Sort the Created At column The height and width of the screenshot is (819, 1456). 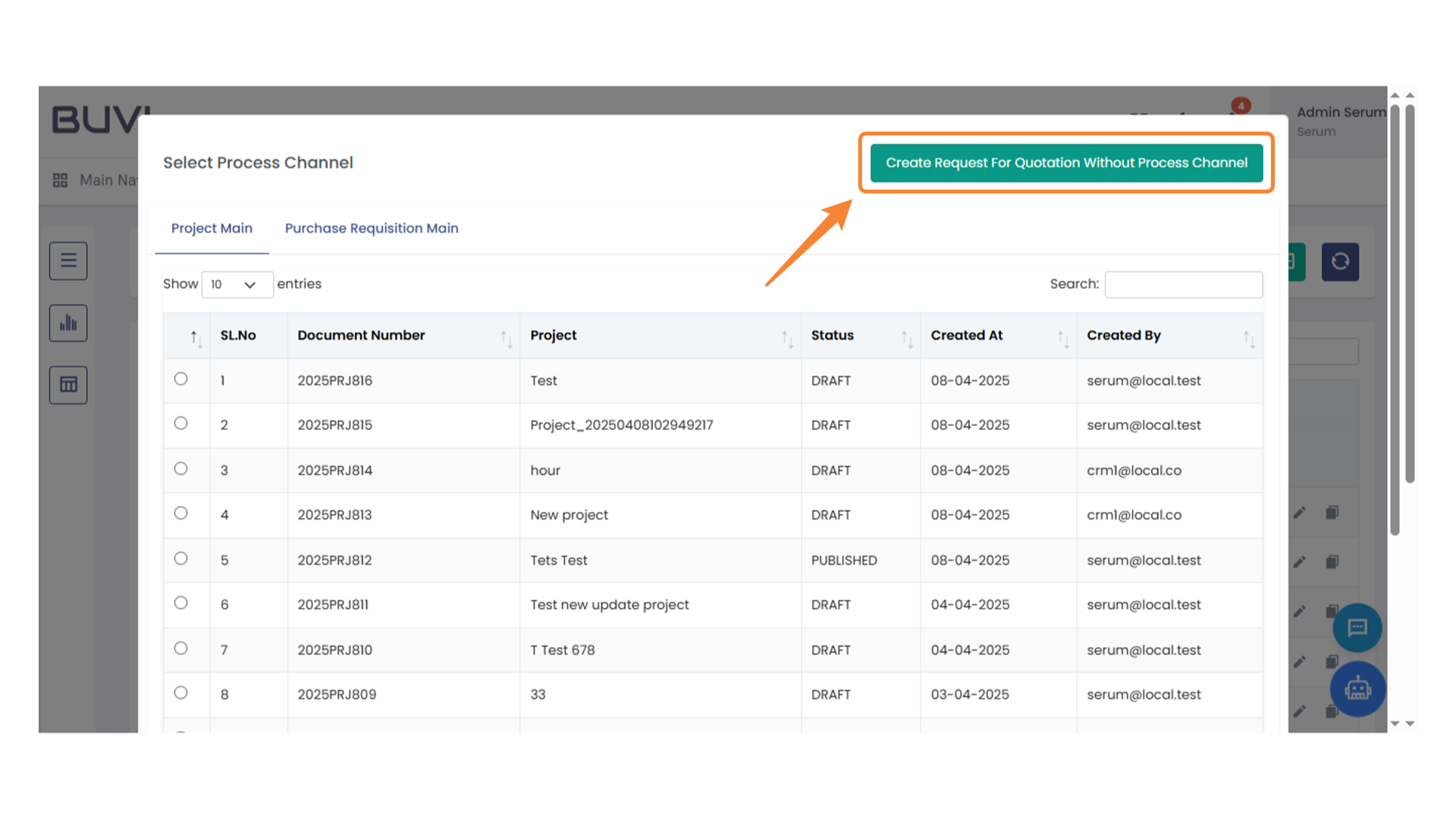(x=1063, y=339)
